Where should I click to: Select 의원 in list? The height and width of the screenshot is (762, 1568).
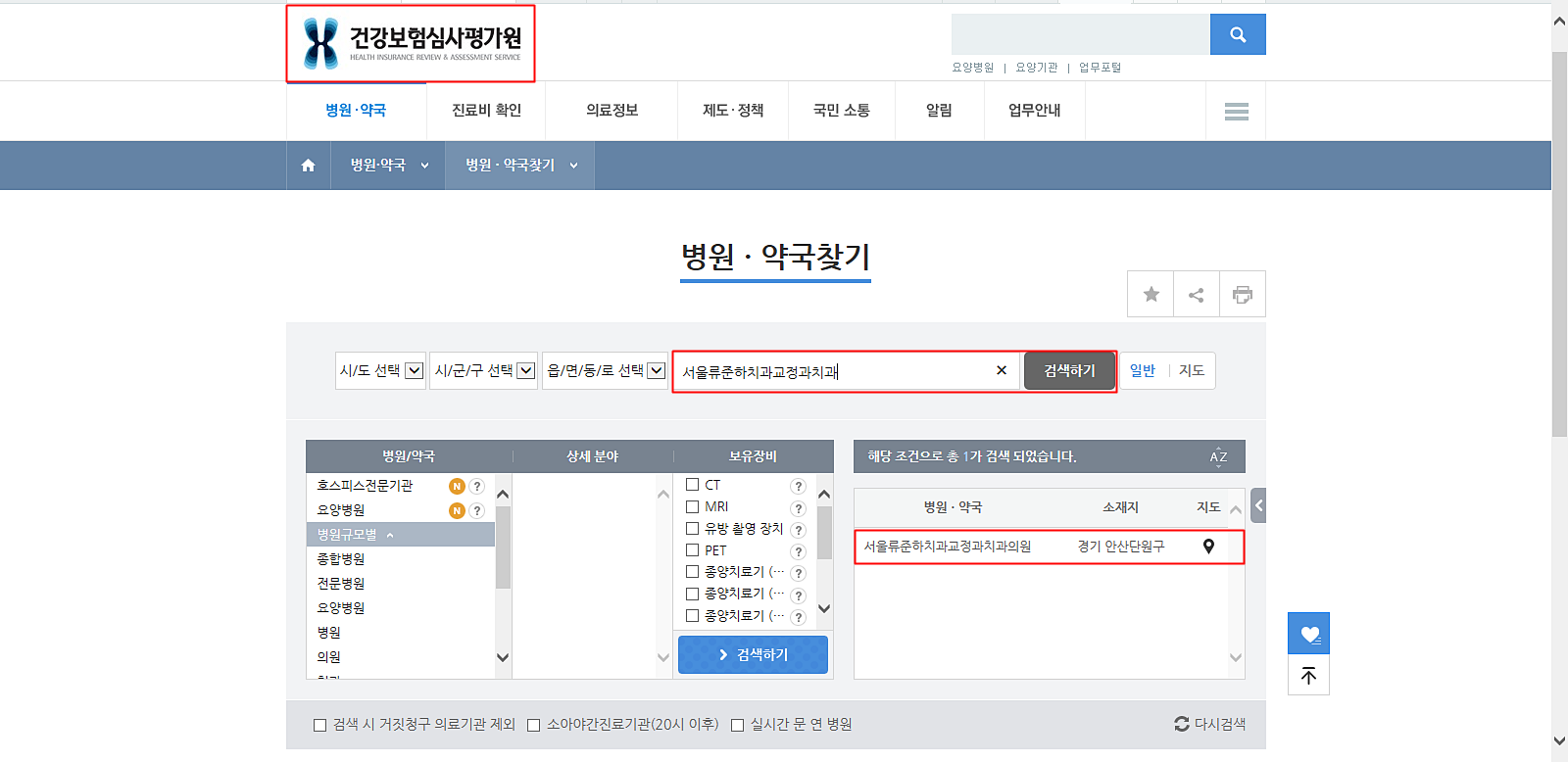(329, 657)
